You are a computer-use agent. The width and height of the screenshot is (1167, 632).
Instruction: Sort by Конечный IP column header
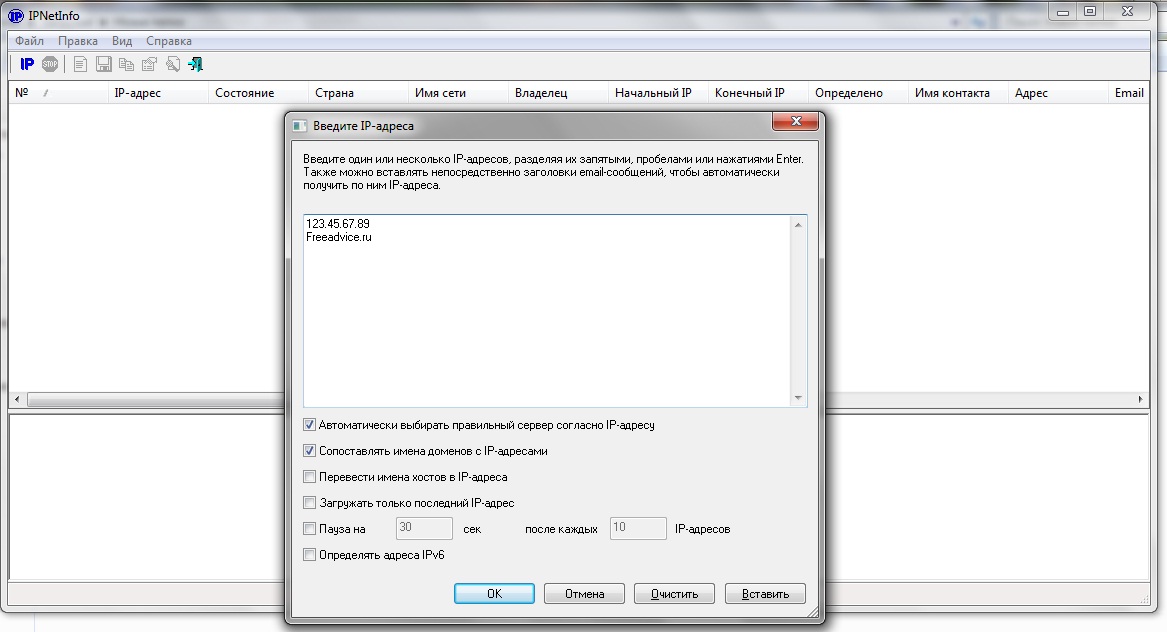[x=758, y=93]
